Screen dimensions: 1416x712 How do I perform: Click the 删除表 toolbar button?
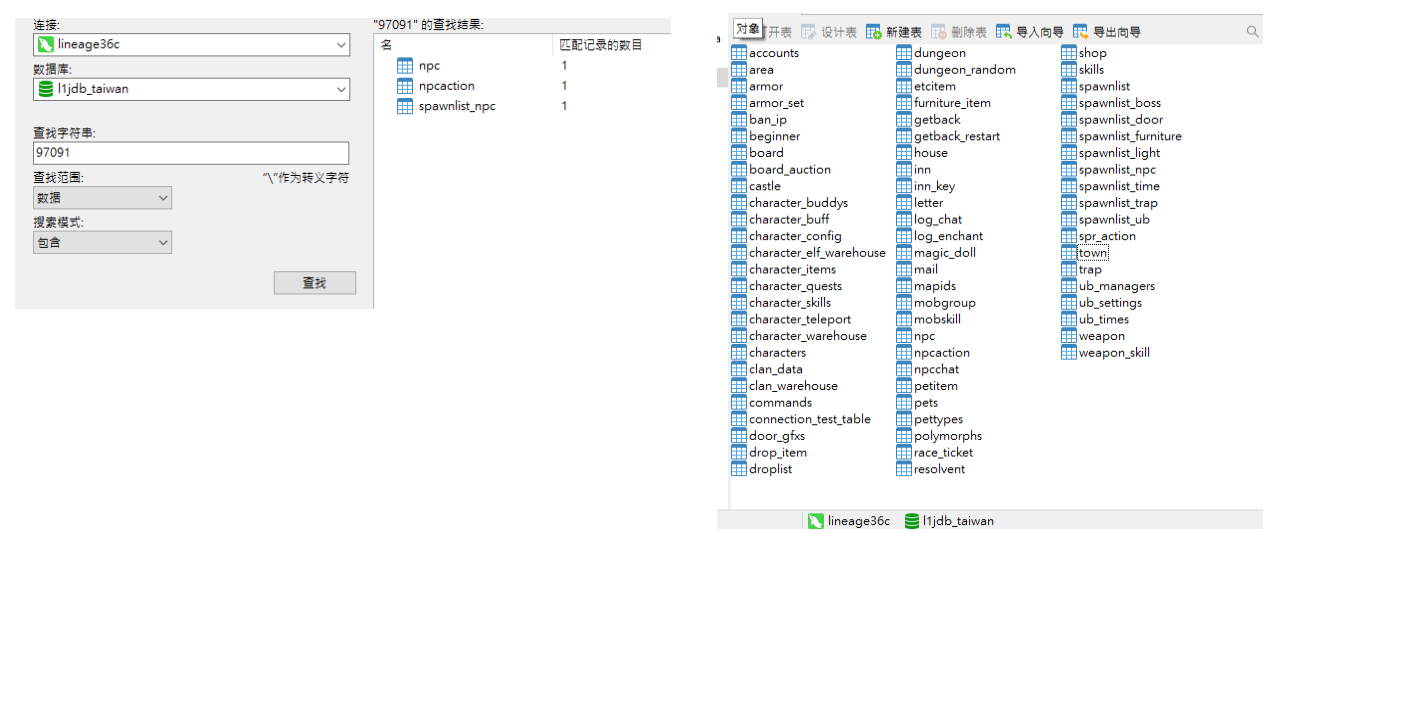pos(959,32)
